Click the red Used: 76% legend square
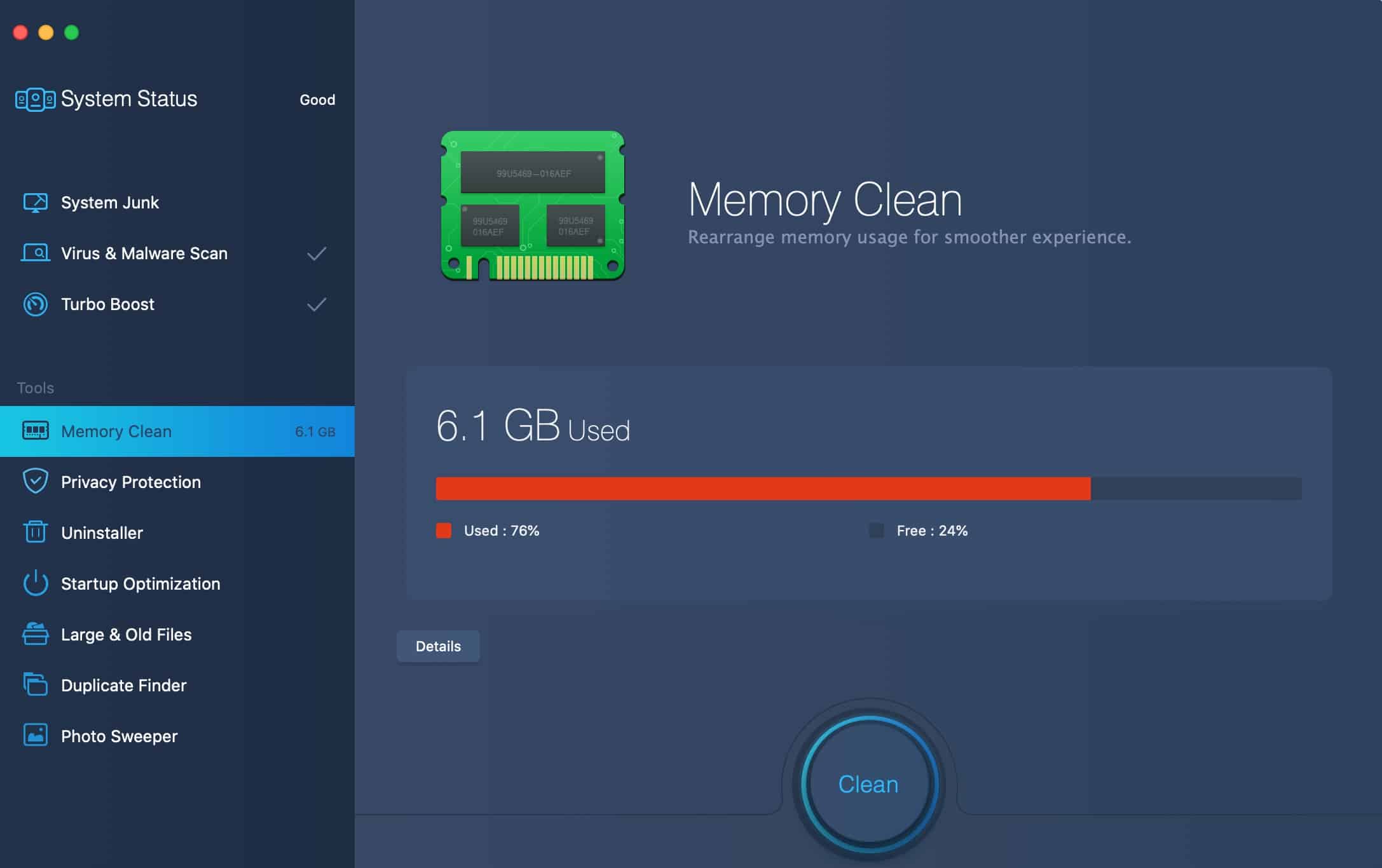The width and height of the screenshot is (1382, 868). (x=444, y=530)
